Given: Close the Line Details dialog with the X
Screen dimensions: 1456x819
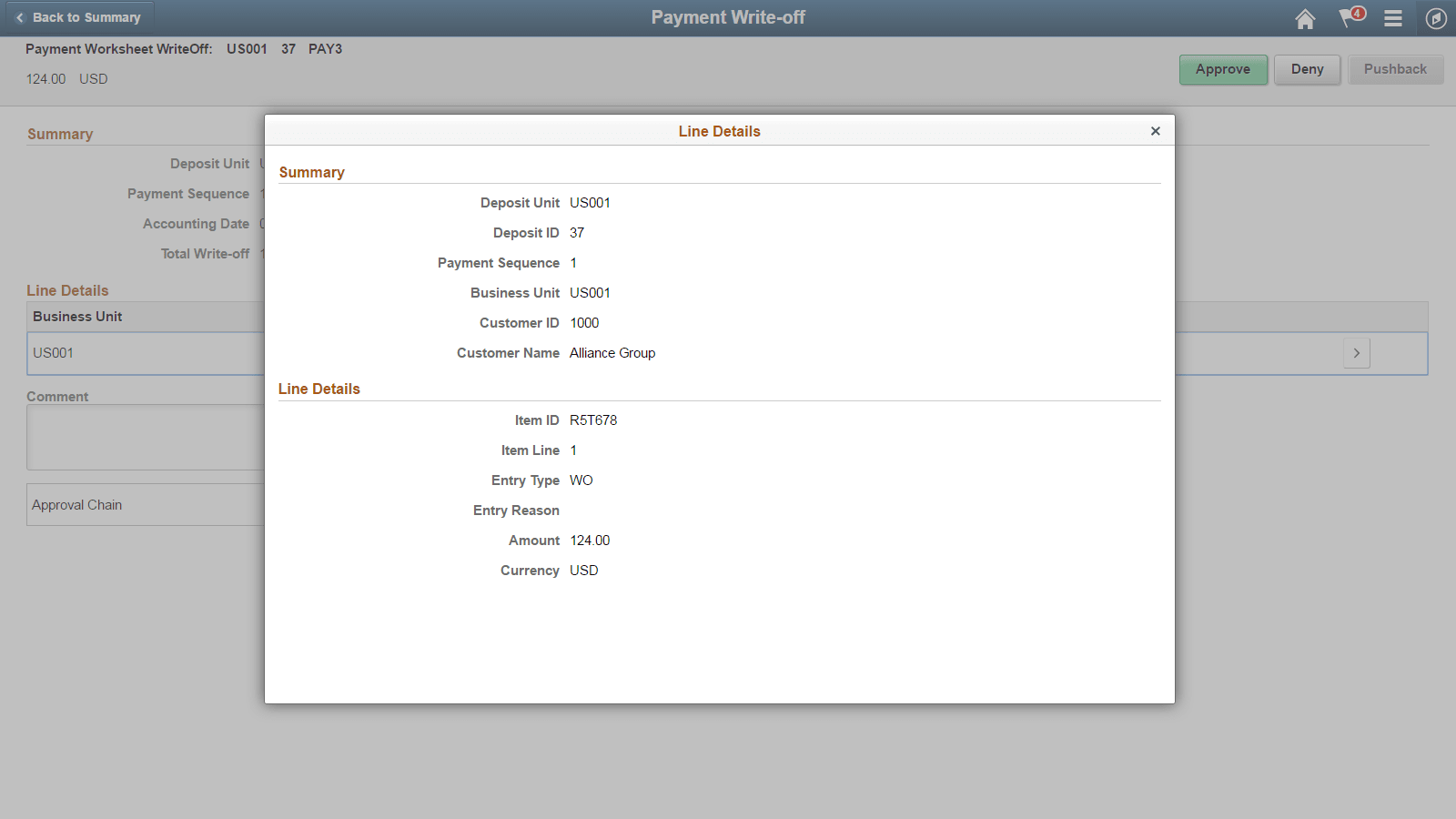Looking at the screenshot, I should click(1155, 131).
